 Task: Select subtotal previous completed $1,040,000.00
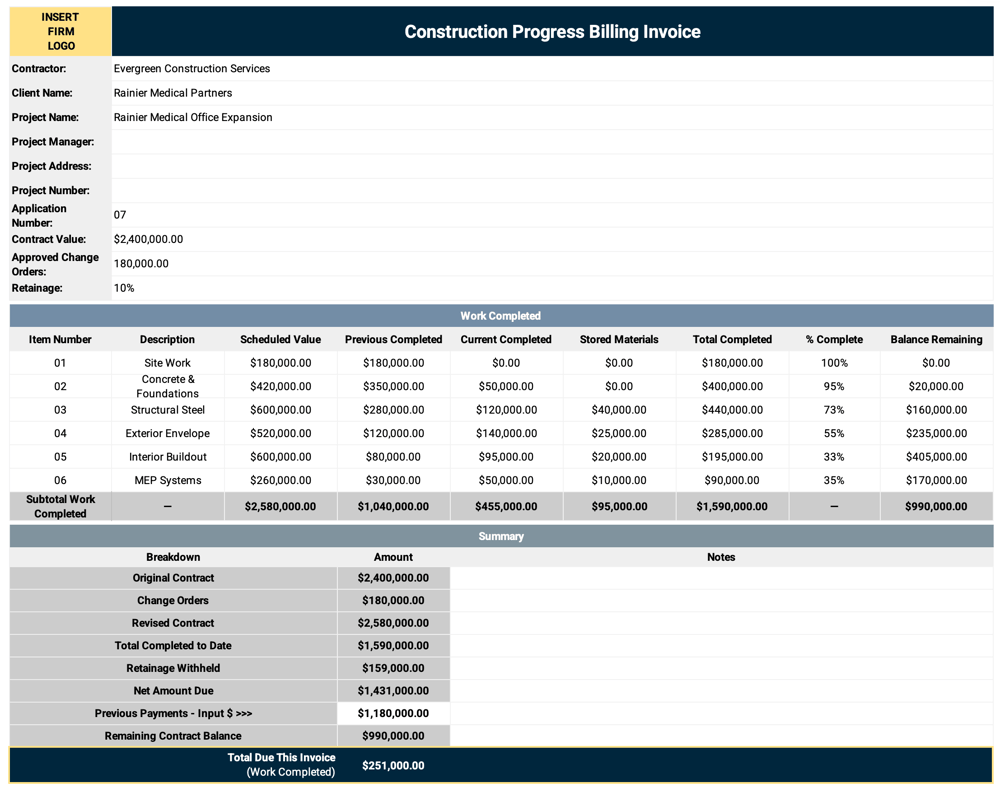(x=393, y=506)
